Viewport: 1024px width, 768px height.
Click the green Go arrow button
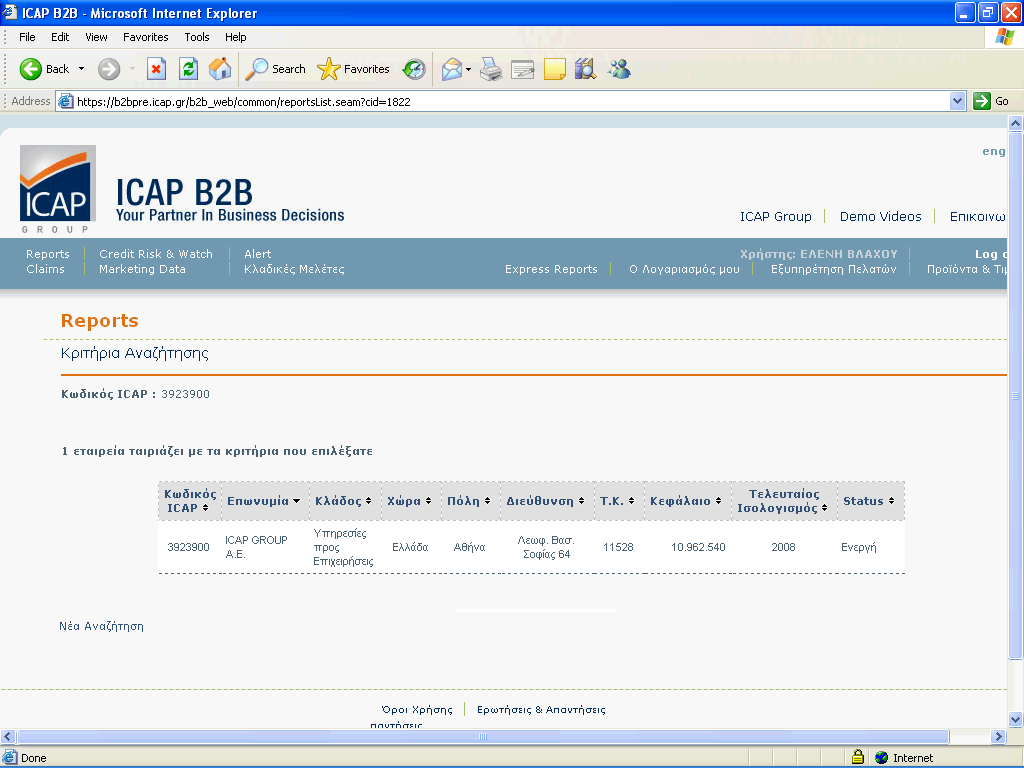click(x=982, y=101)
